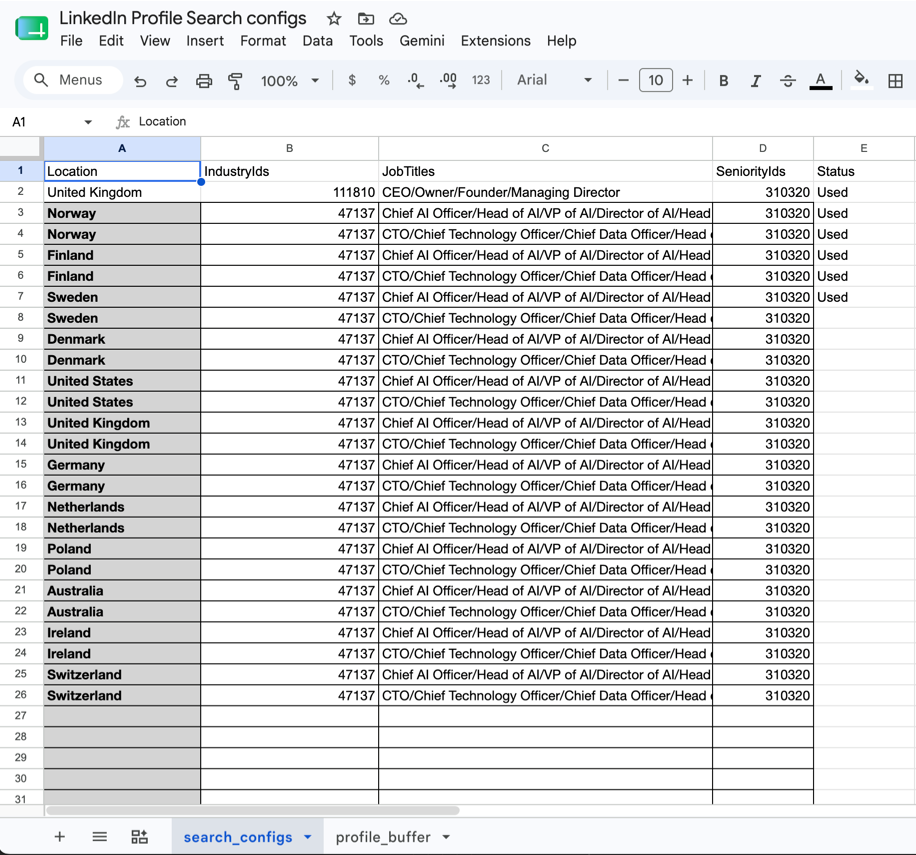Select the Switzerland cell in row 26
This screenshot has height=855, width=916.
[122, 696]
